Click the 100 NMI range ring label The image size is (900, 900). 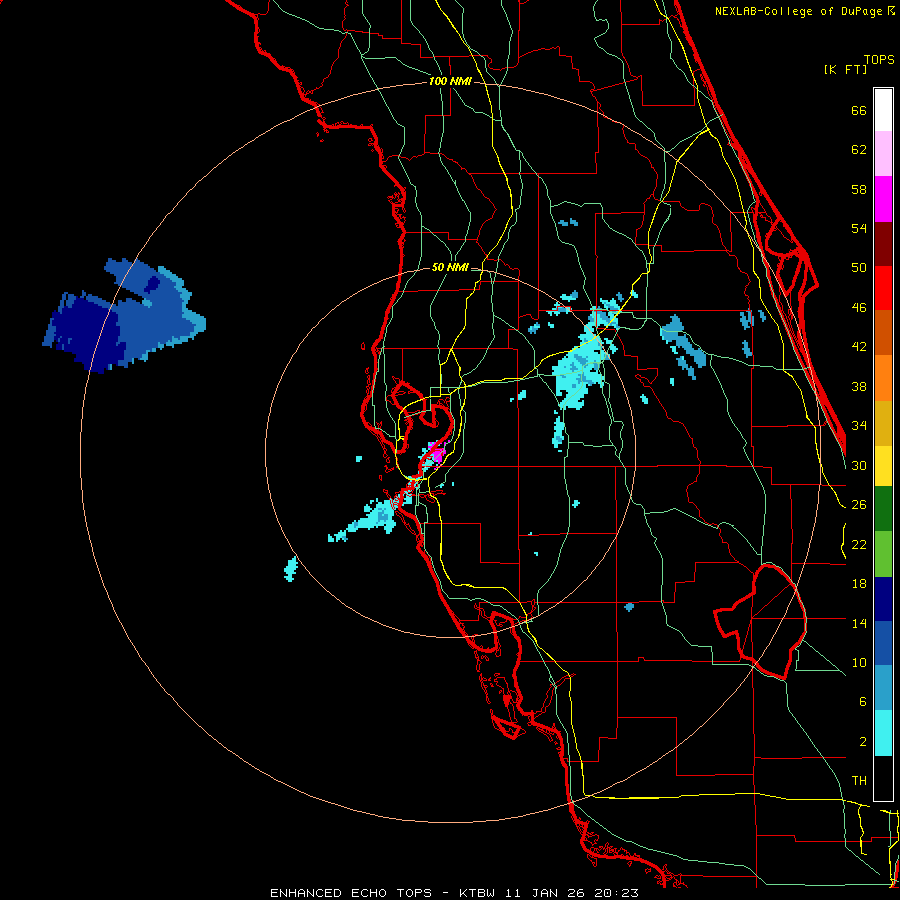click(x=450, y=82)
